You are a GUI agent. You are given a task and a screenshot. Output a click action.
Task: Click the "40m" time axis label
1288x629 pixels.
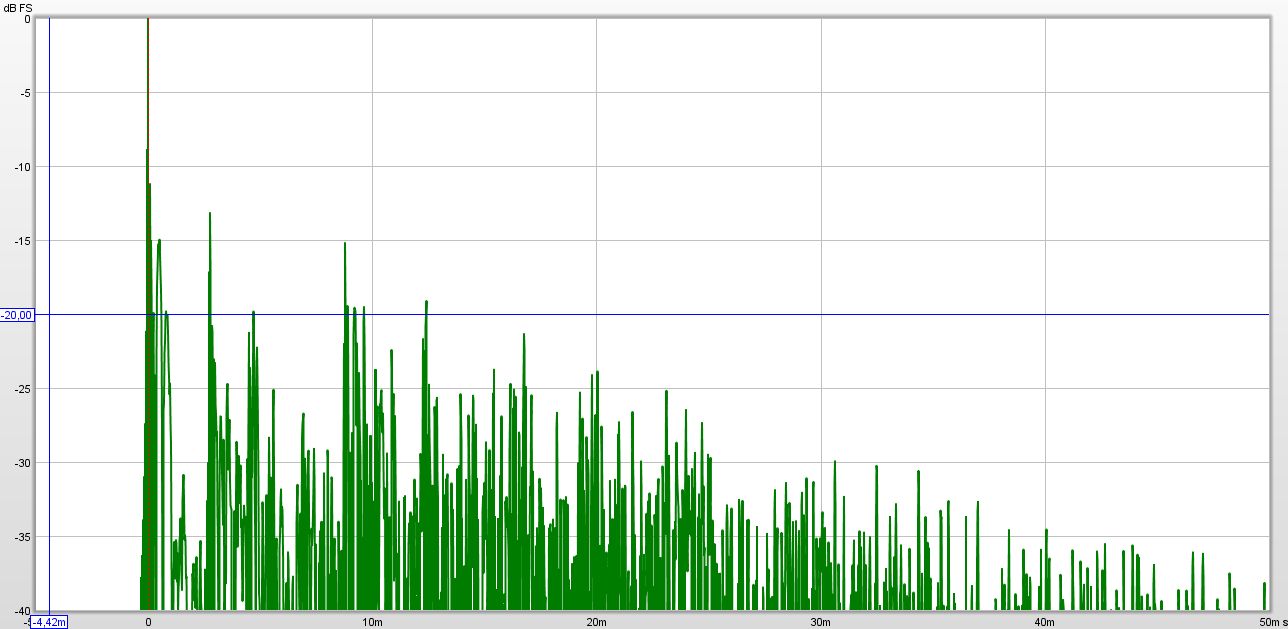pos(1044,622)
